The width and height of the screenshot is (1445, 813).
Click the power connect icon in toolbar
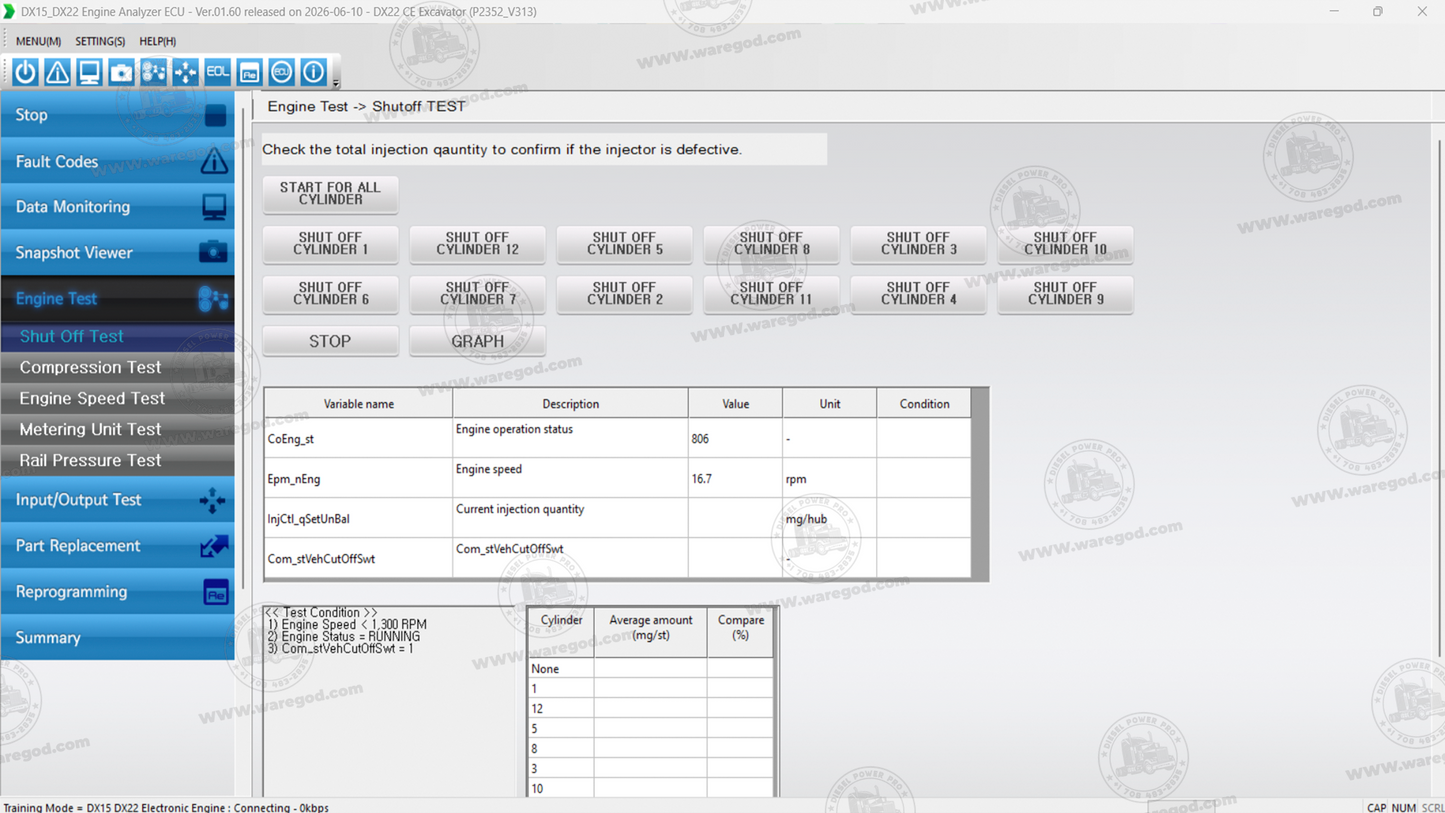(x=25, y=72)
